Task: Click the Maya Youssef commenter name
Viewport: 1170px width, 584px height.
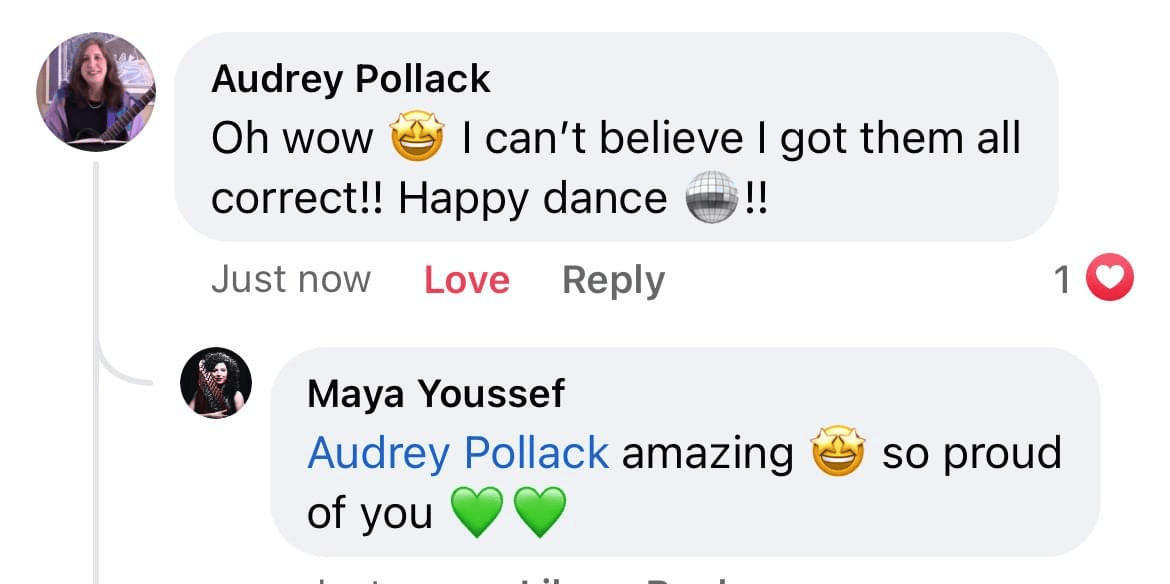Action: click(x=436, y=394)
